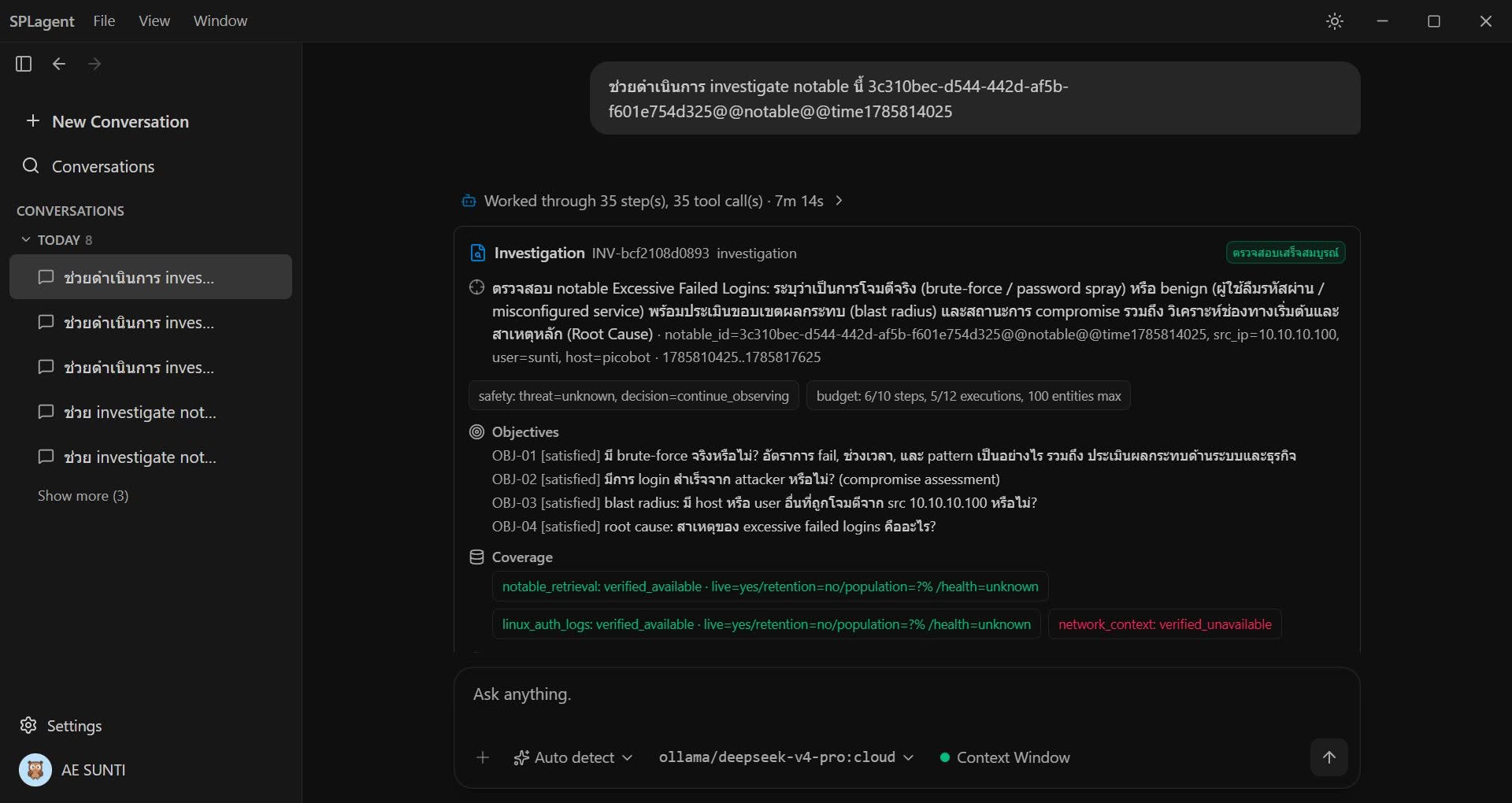1512x803 pixels.
Task: Go back with the left arrow
Action: click(59, 64)
